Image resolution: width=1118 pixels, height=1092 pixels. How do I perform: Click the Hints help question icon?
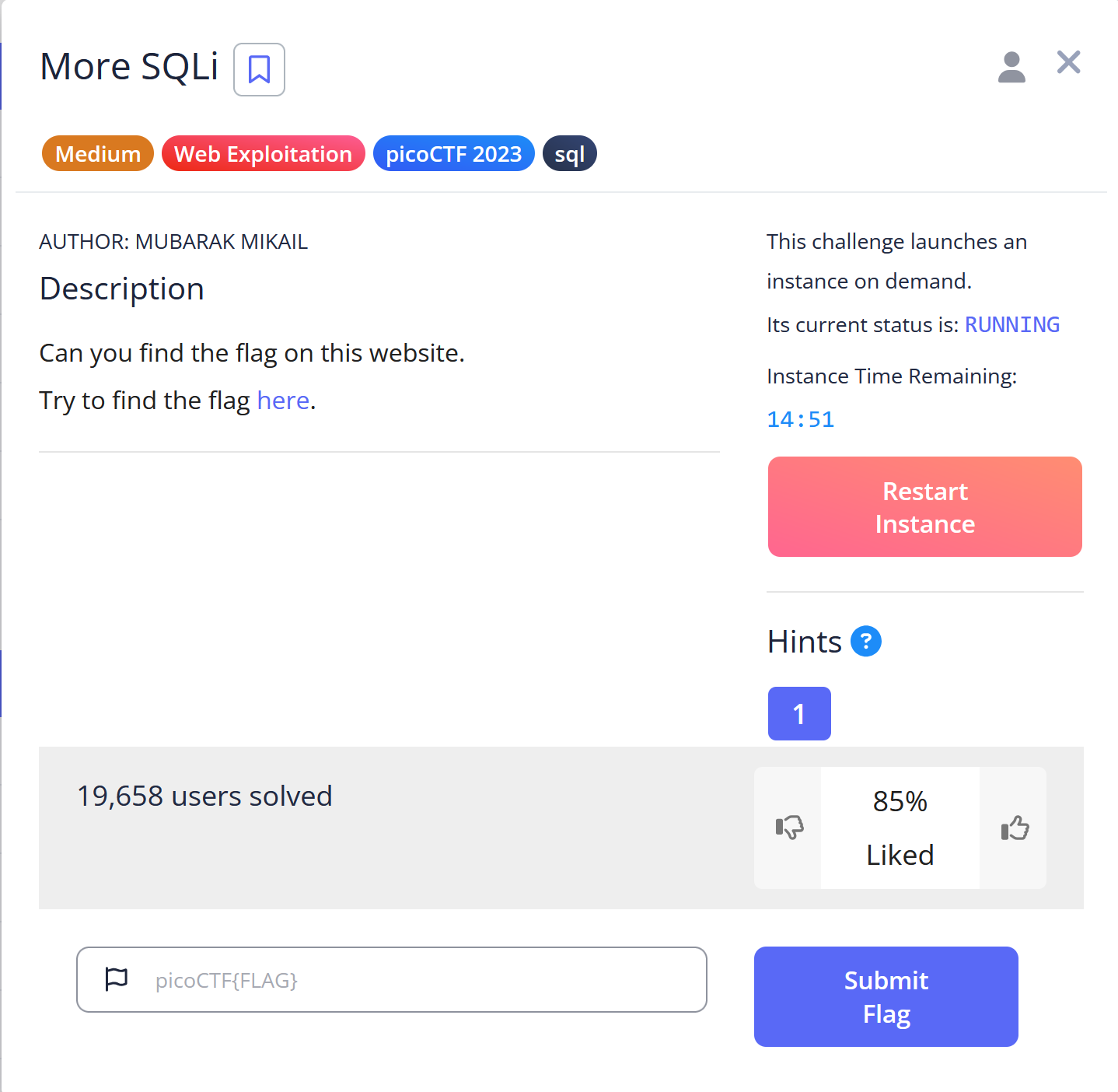tap(865, 642)
